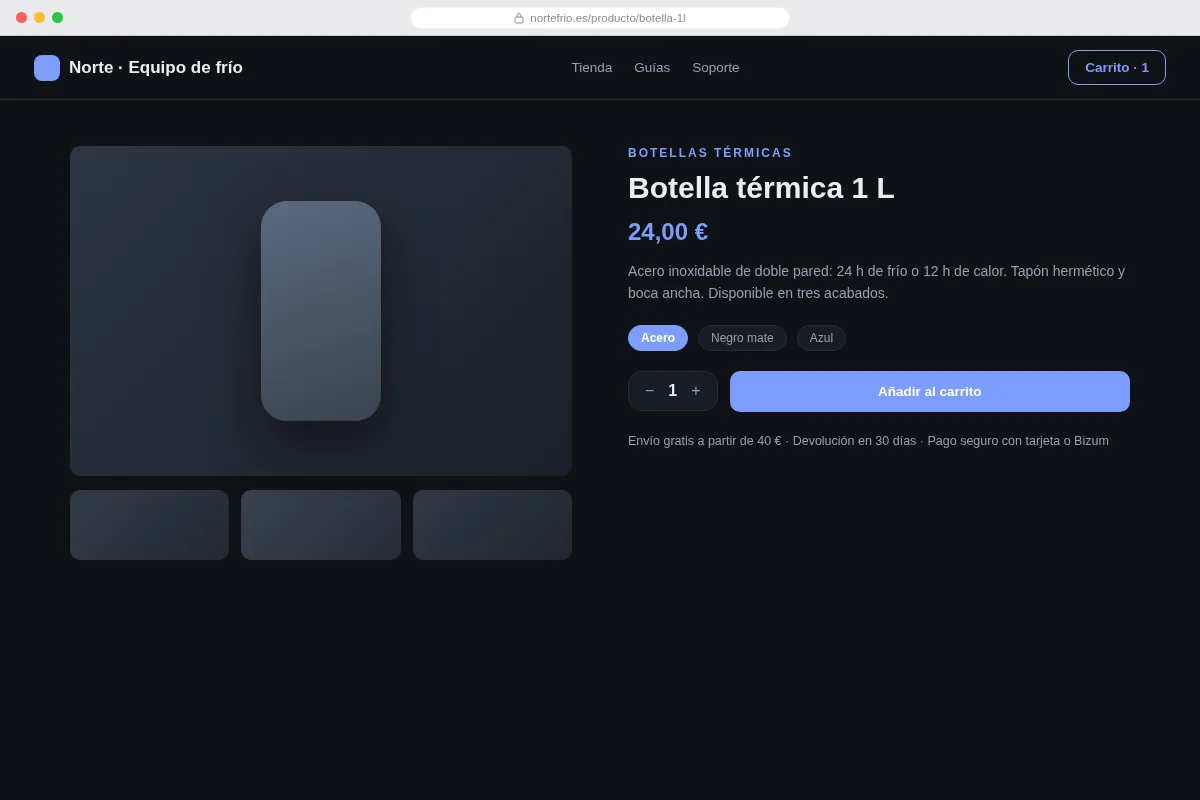Viewport: 1200px width, 800px height.
Task: Select the third product thumbnail
Action: (492, 525)
